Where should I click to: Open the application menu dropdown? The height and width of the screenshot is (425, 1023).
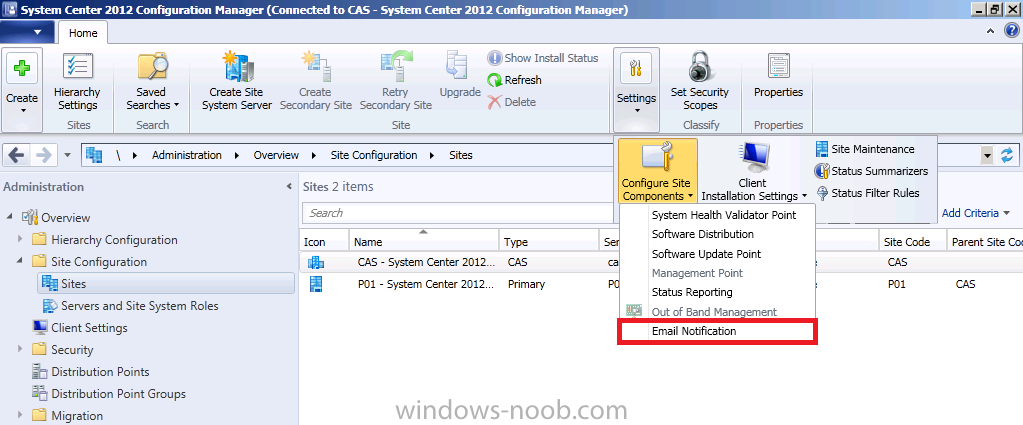tap(27, 32)
